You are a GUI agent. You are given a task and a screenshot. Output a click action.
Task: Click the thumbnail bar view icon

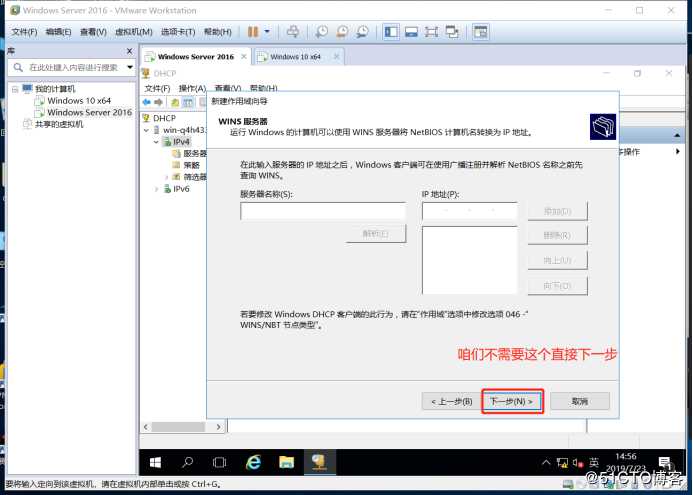[411, 32]
